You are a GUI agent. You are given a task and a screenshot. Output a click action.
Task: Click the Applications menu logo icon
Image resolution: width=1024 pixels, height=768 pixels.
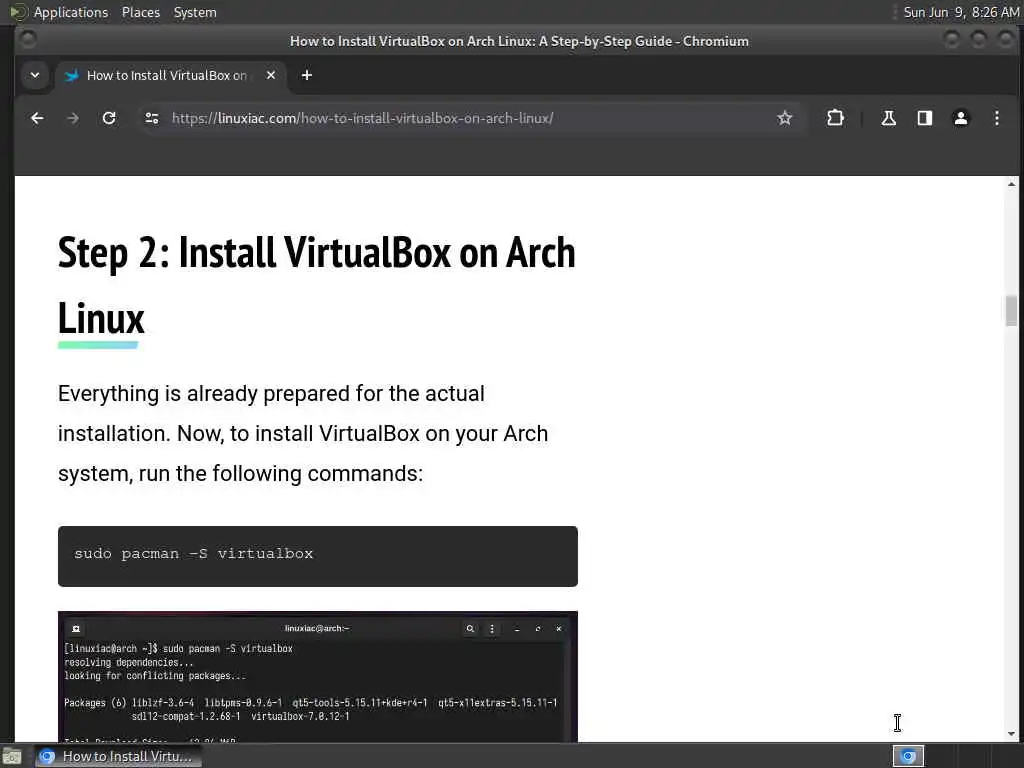(18, 12)
